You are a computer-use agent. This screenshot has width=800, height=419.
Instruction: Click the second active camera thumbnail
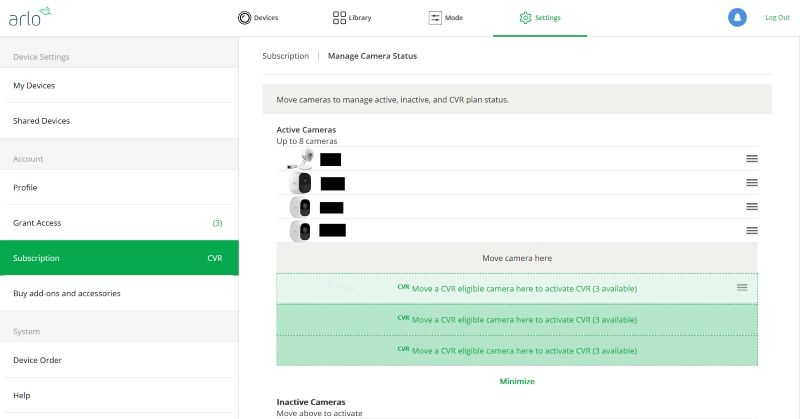point(301,183)
